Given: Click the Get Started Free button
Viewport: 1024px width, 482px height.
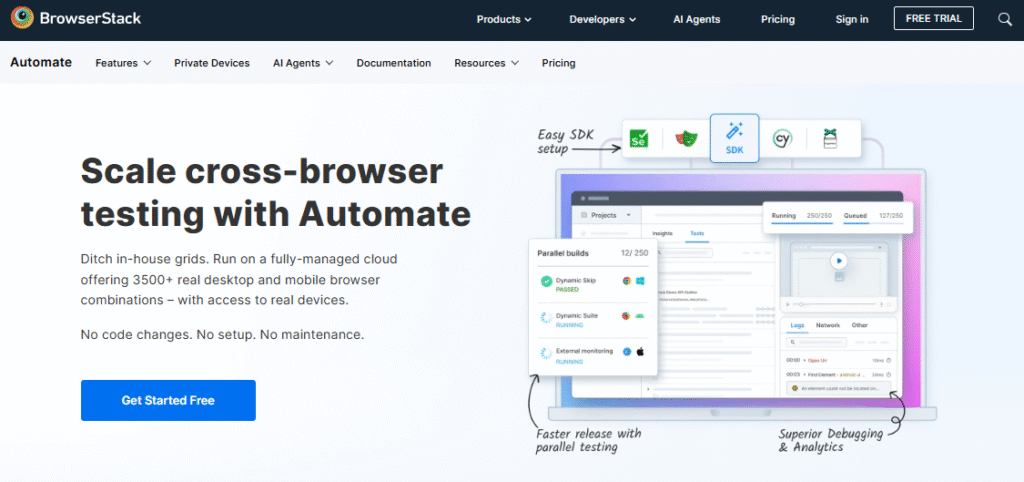Looking at the screenshot, I should 168,400.
